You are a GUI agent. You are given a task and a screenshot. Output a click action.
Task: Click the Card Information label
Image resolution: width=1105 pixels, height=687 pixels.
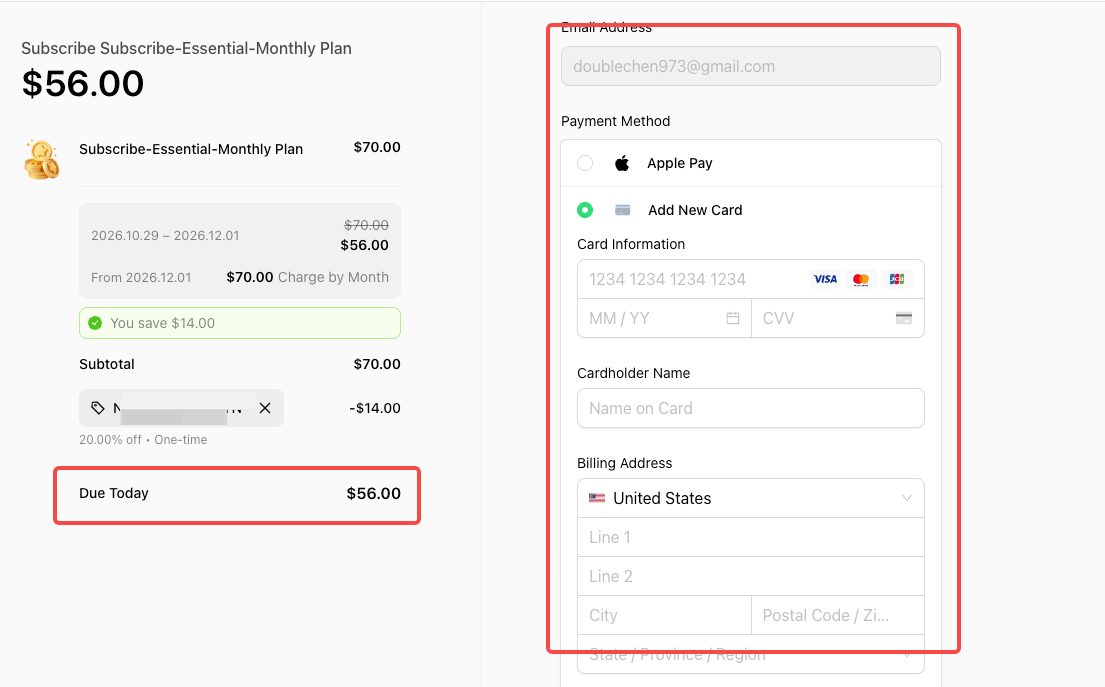point(631,245)
